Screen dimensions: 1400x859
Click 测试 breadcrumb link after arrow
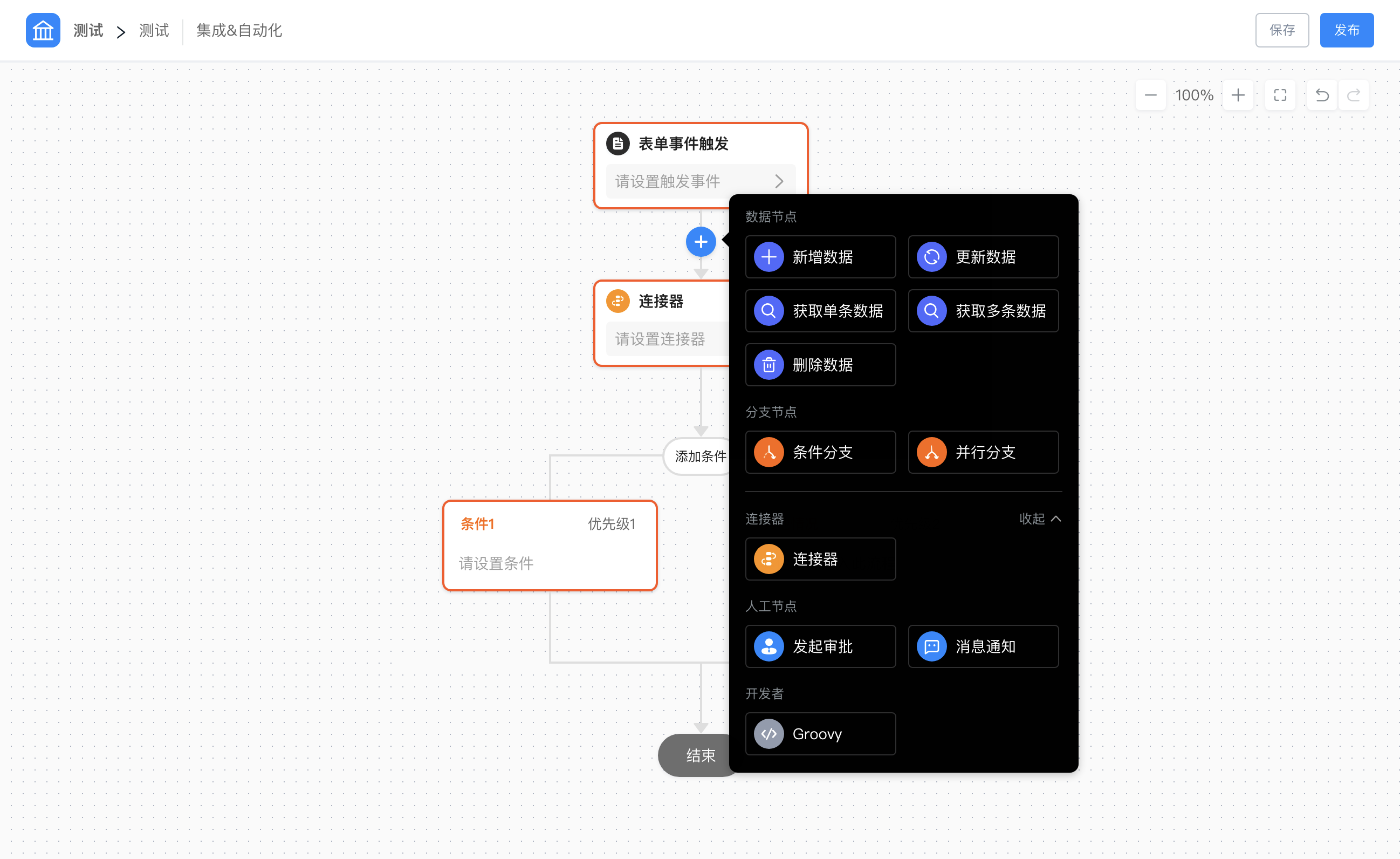click(154, 30)
